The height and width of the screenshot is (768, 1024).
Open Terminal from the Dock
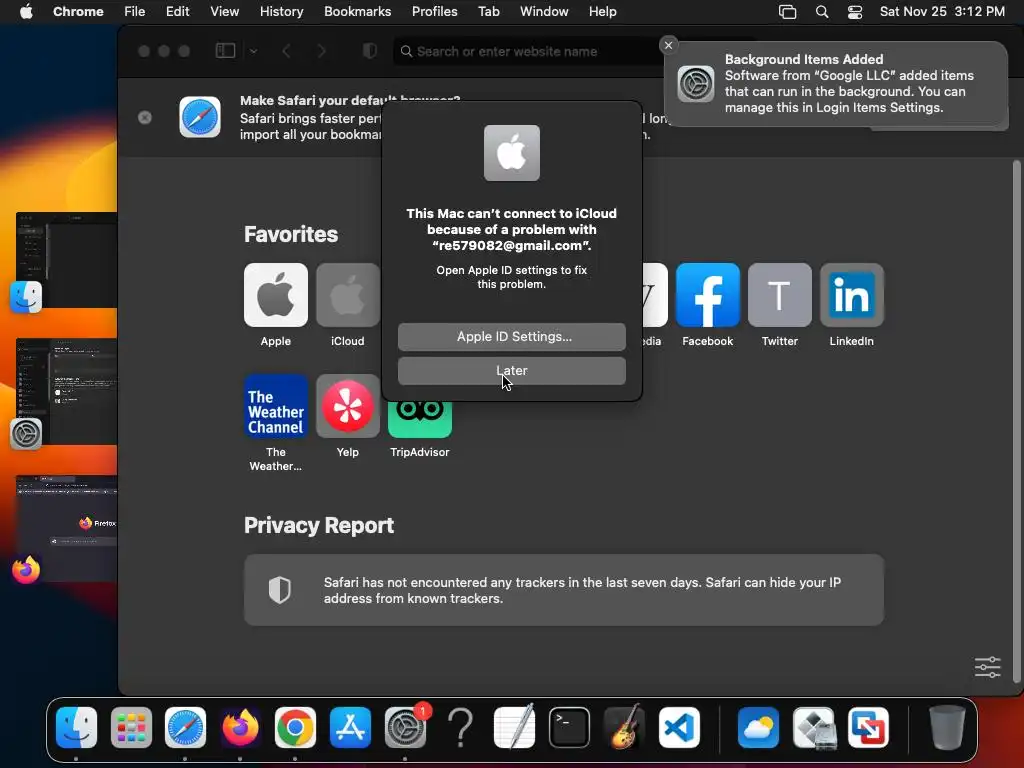pyautogui.click(x=569, y=727)
